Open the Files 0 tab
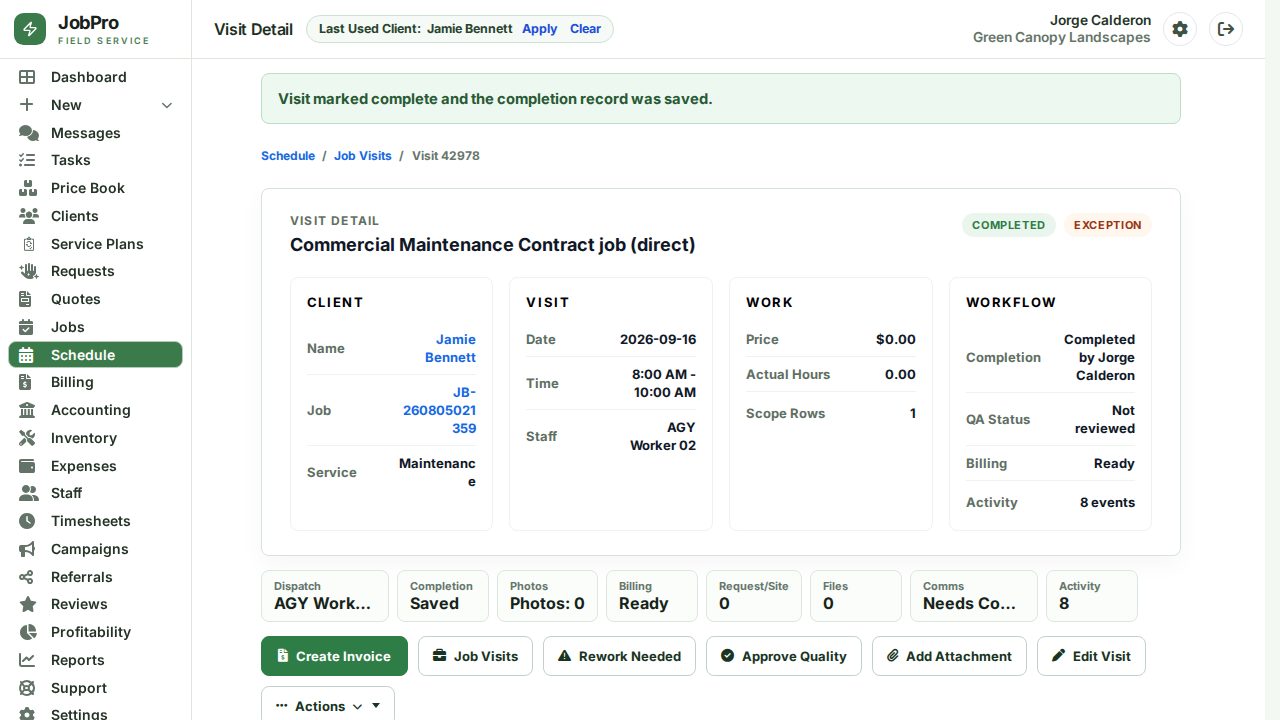Image resolution: width=1280 pixels, height=720 pixels. tap(856, 596)
